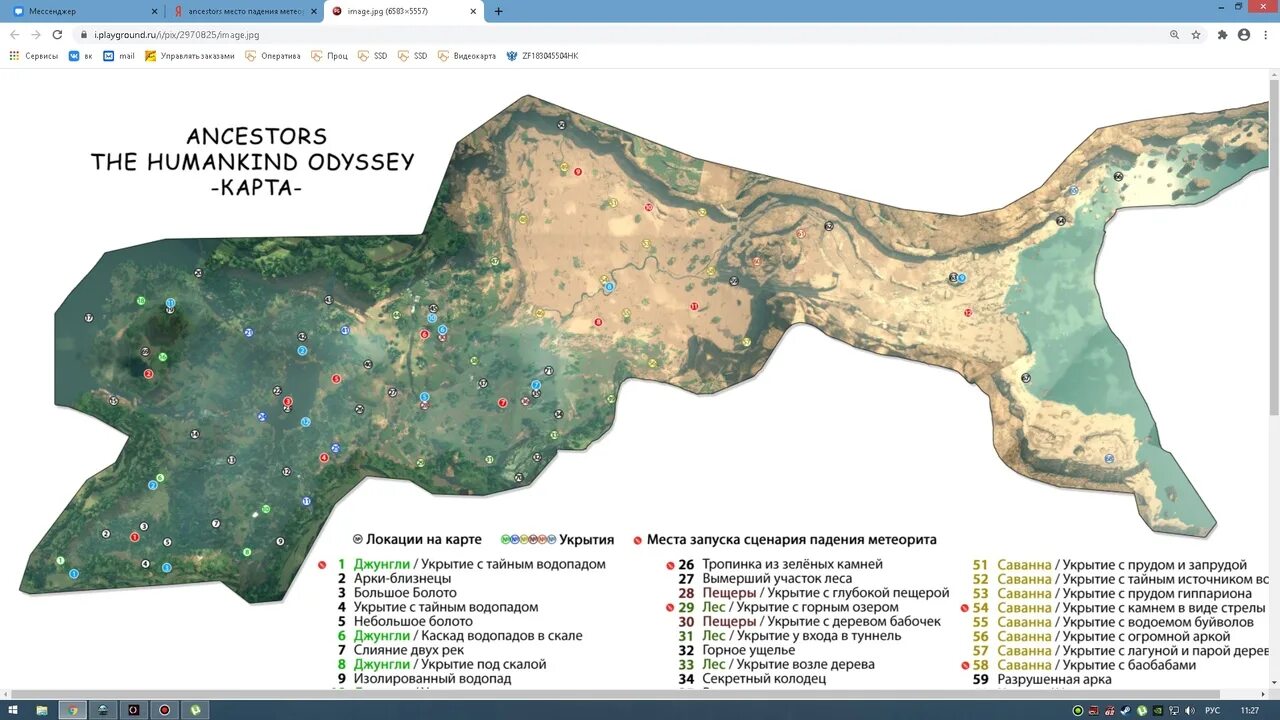Screen dimensions: 1280x720
Task: Open the Проц bookmark
Action: pyautogui.click(x=330, y=56)
